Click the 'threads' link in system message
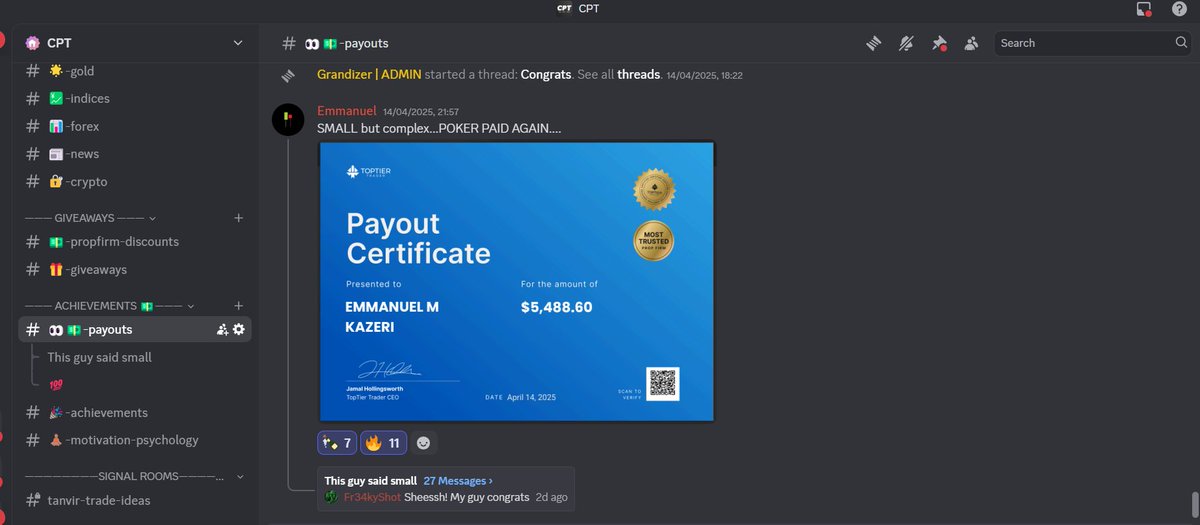Image resolution: width=1200 pixels, height=525 pixels. click(638, 75)
